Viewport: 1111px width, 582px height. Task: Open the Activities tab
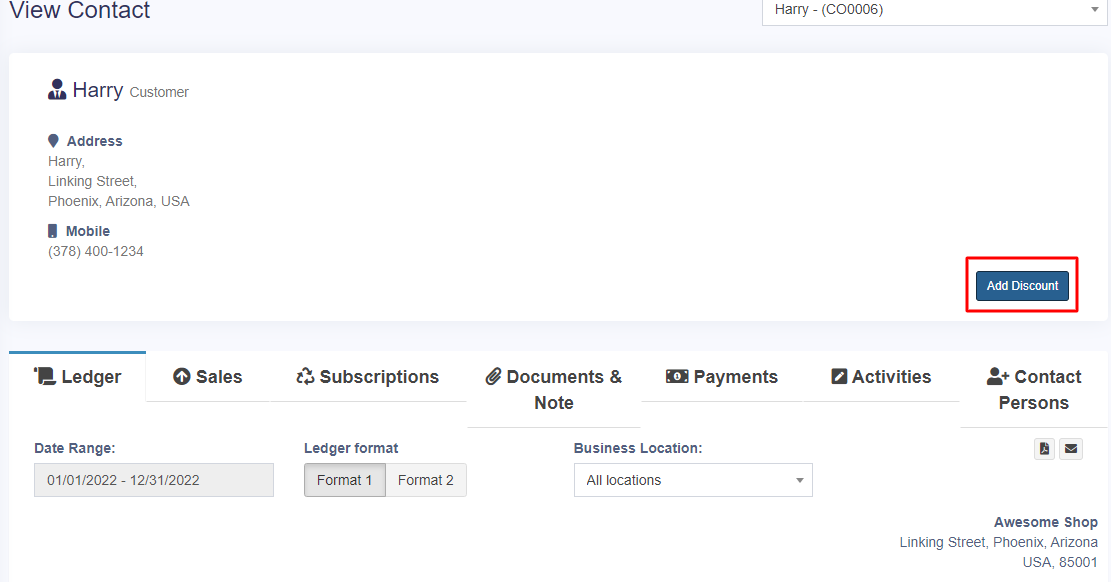pos(881,377)
